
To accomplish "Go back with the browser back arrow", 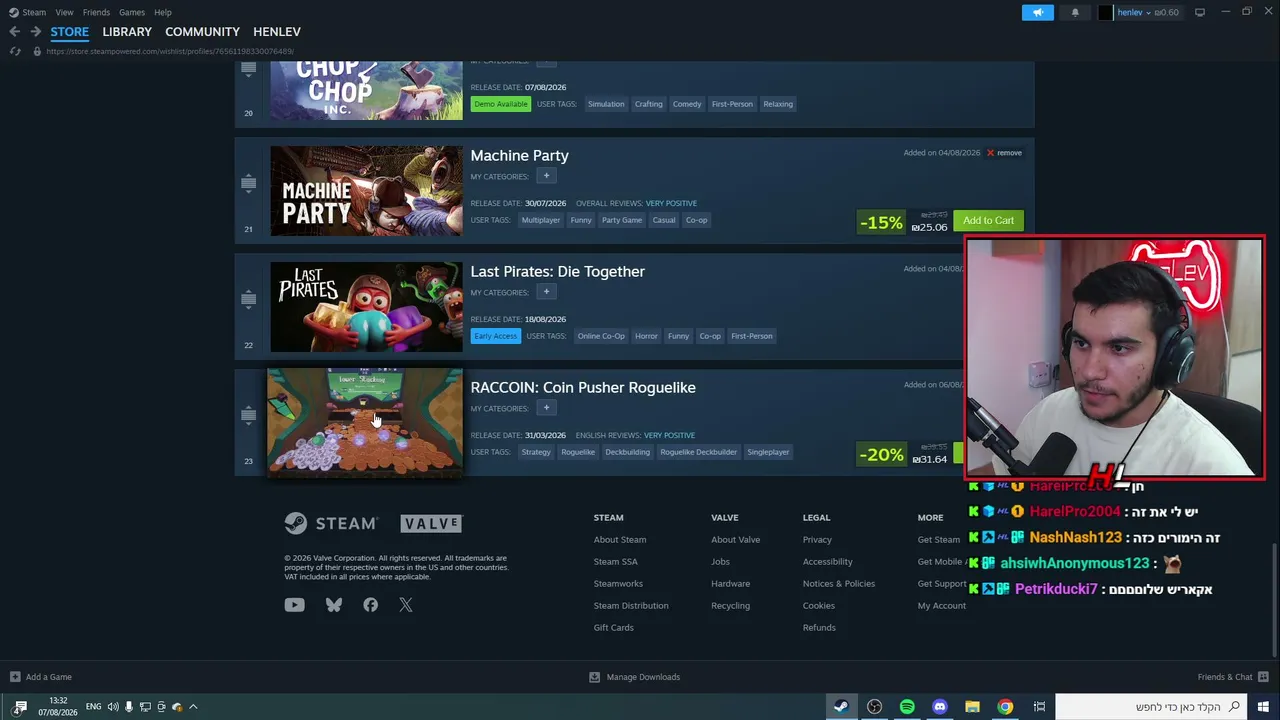I will 14,32.
